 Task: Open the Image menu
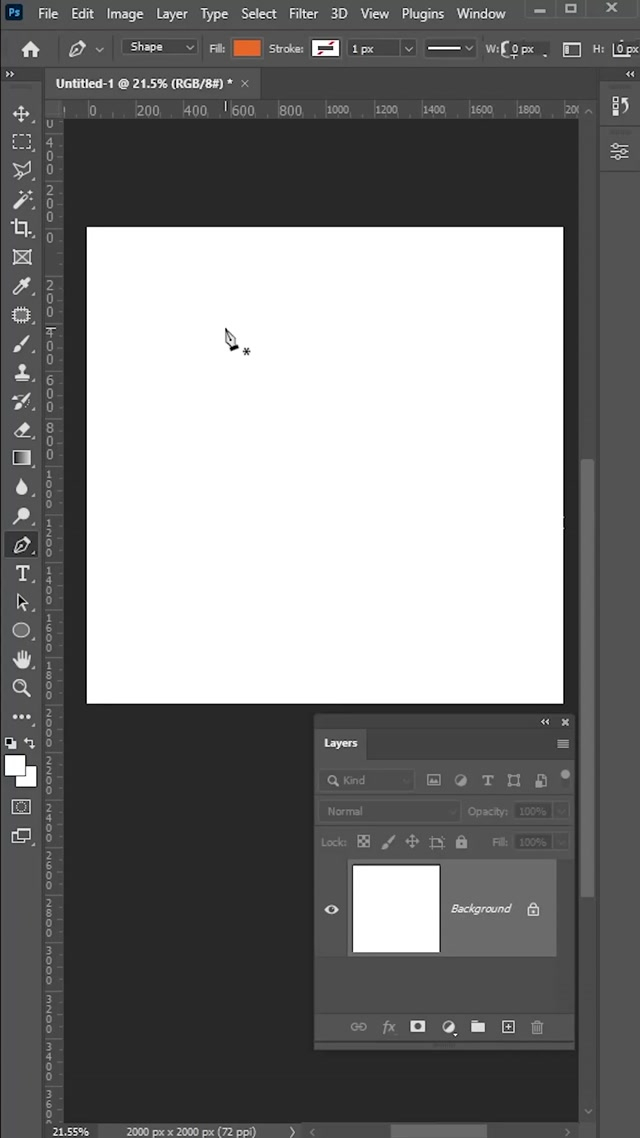pyautogui.click(x=125, y=14)
